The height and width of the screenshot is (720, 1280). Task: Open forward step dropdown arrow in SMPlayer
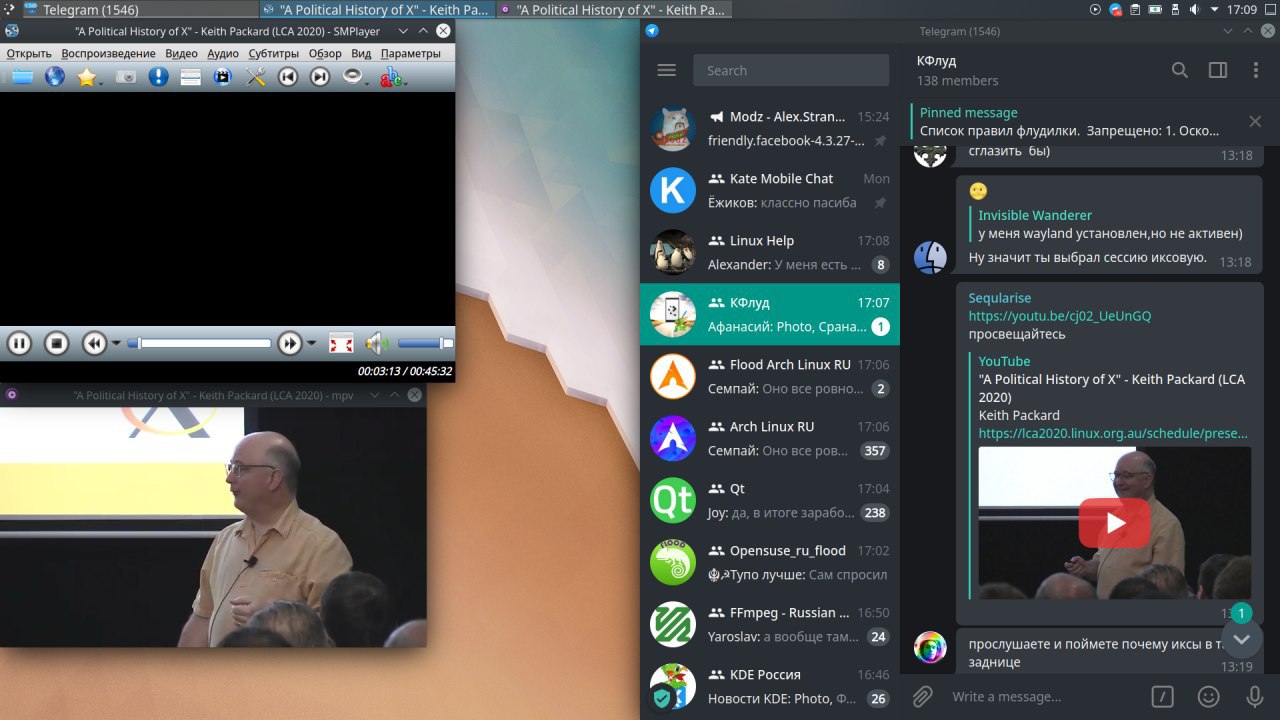click(311, 344)
